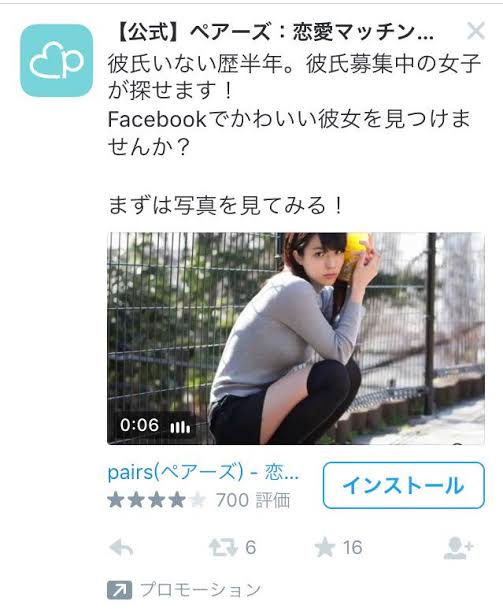This screenshot has width=503, height=609.
Task: Play the video thumbnail of the woman
Action: [x=296, y=338]
